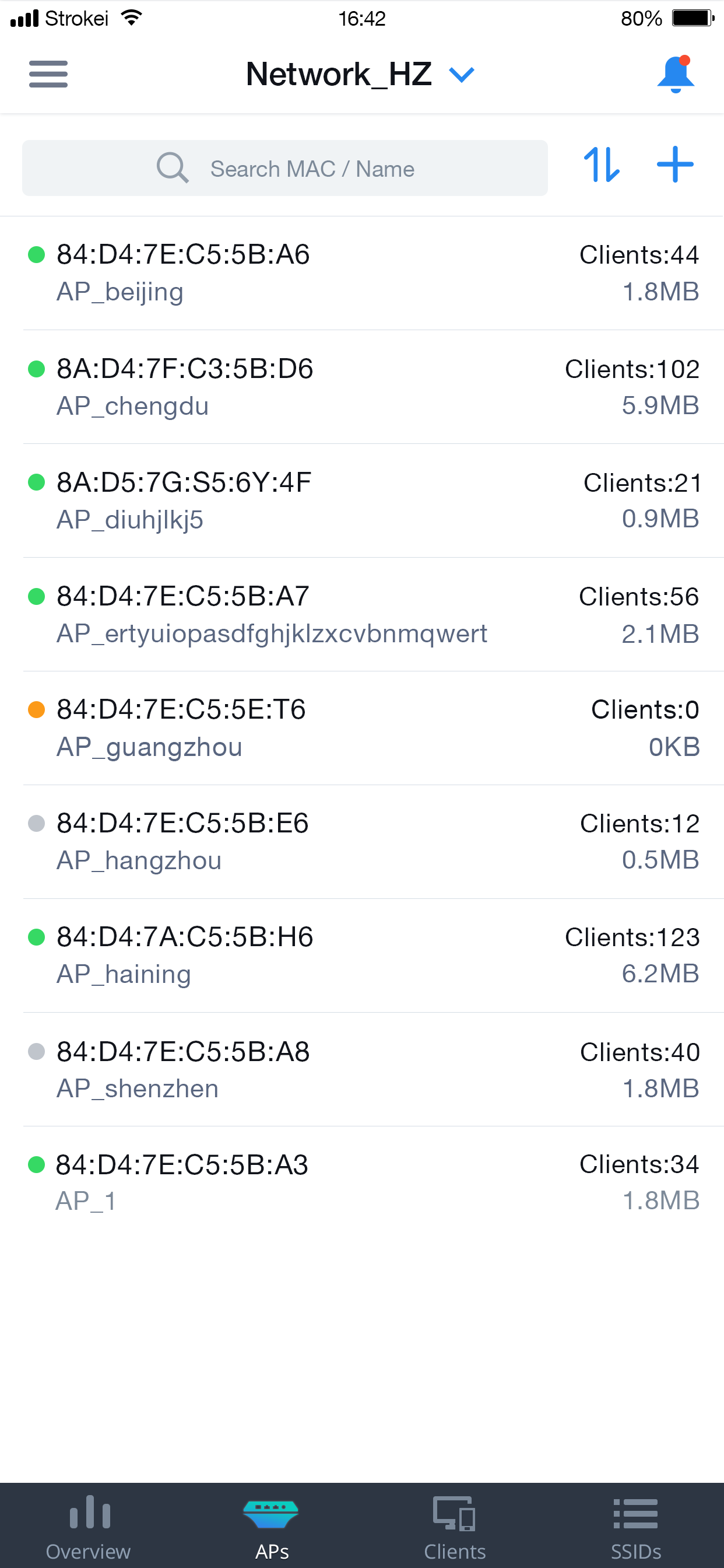Tap the orange status dot of AP_guangzhou
Viewport: 724px width, 1568px height.
pyautogui.click(x=36, y=710)
